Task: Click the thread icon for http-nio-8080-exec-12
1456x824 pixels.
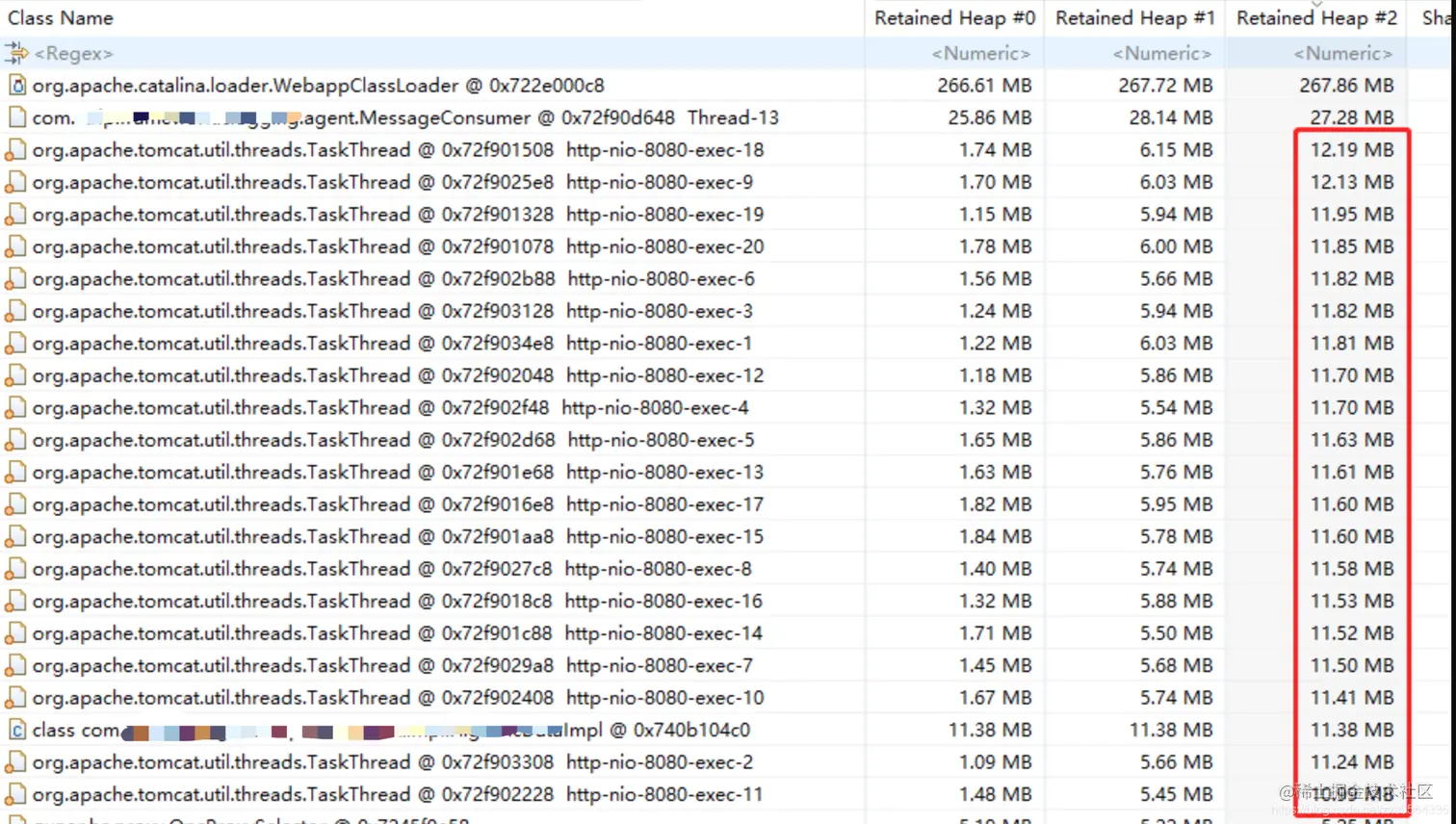Action: (15, 375)
